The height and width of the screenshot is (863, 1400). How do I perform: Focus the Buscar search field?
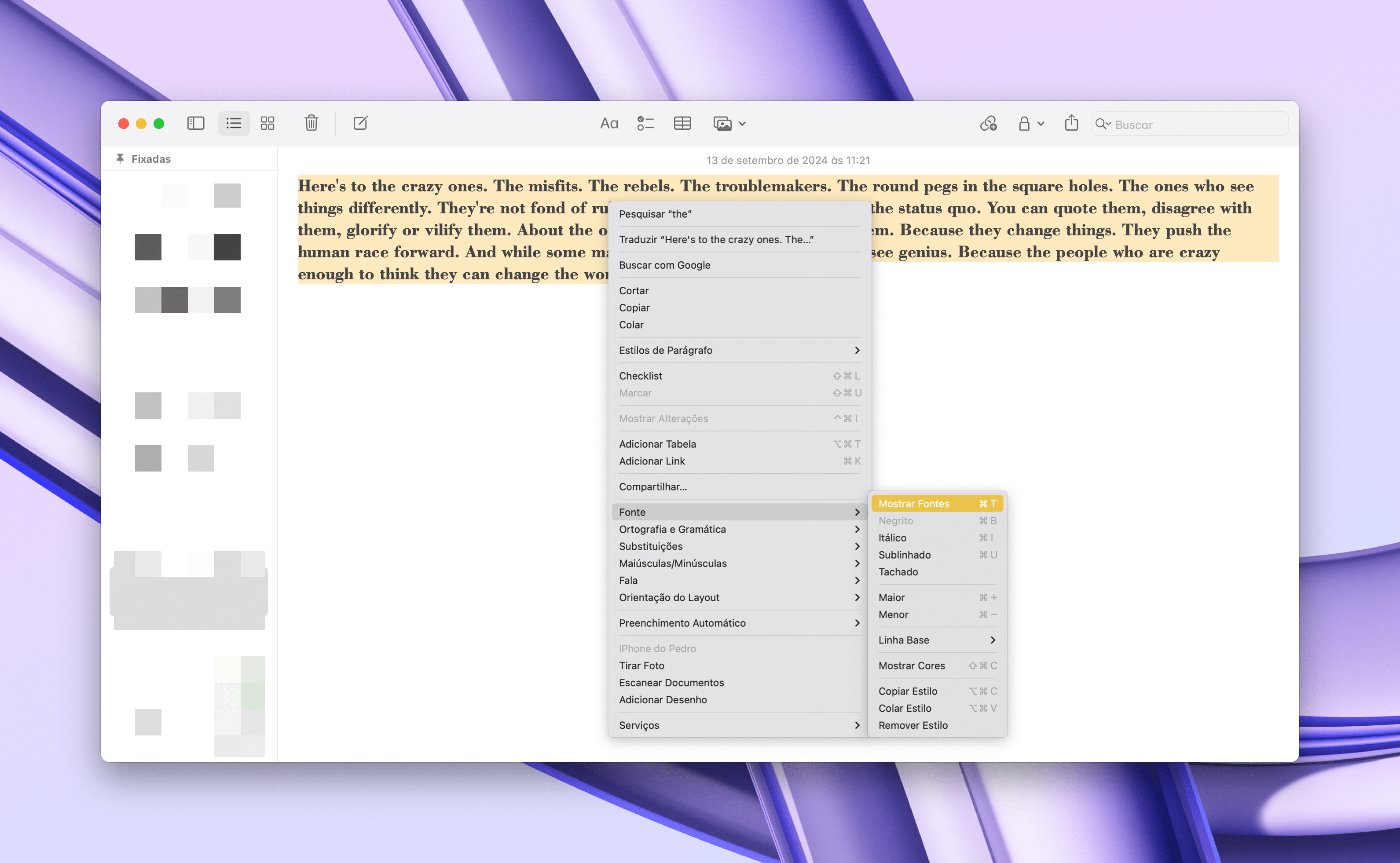(x=1190, y=124)
